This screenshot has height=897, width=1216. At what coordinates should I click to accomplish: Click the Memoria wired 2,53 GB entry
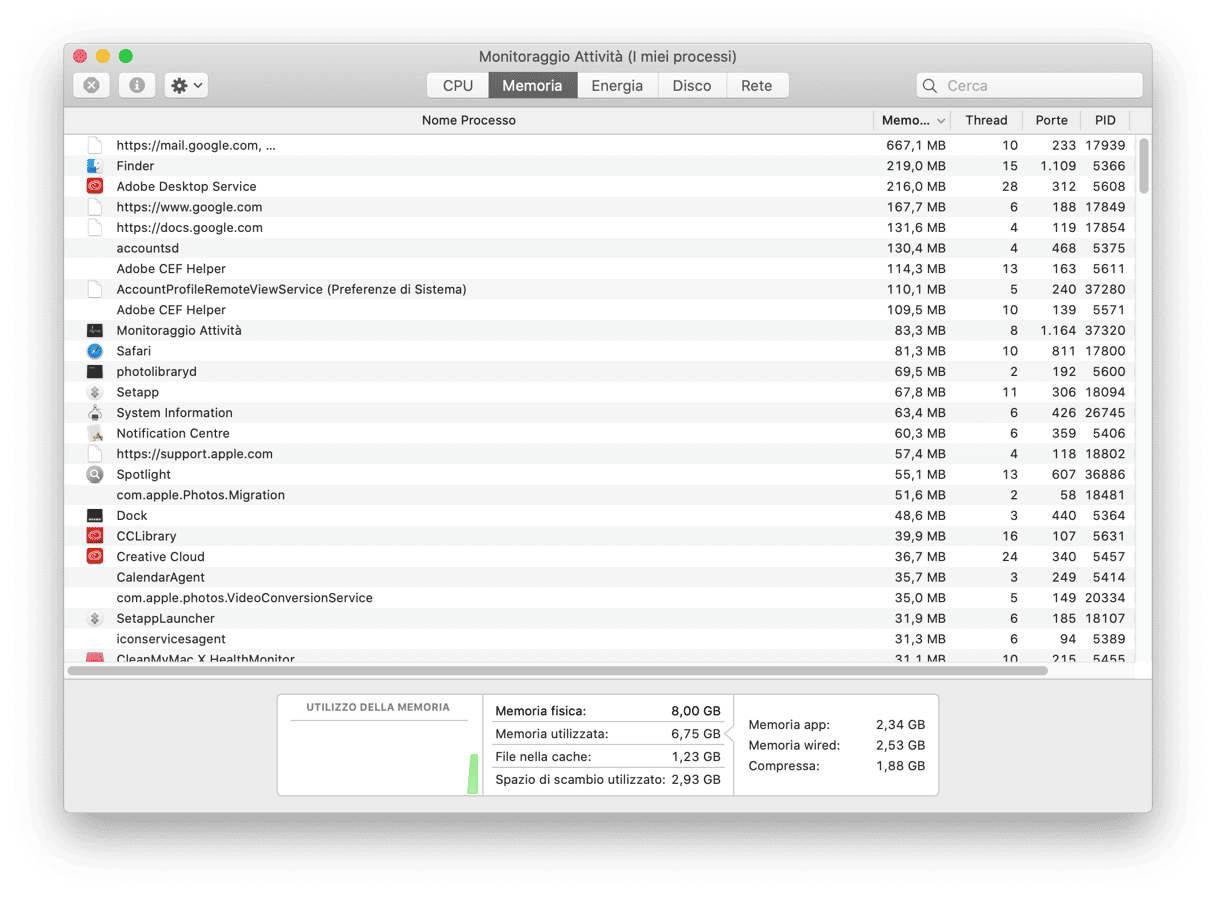click(x=837, y=745)
